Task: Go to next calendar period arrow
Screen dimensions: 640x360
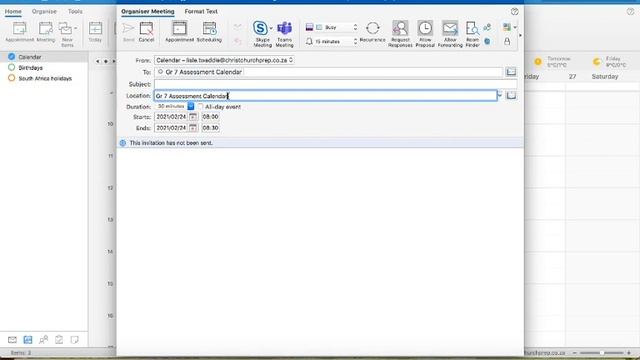Action: point(114,61)
